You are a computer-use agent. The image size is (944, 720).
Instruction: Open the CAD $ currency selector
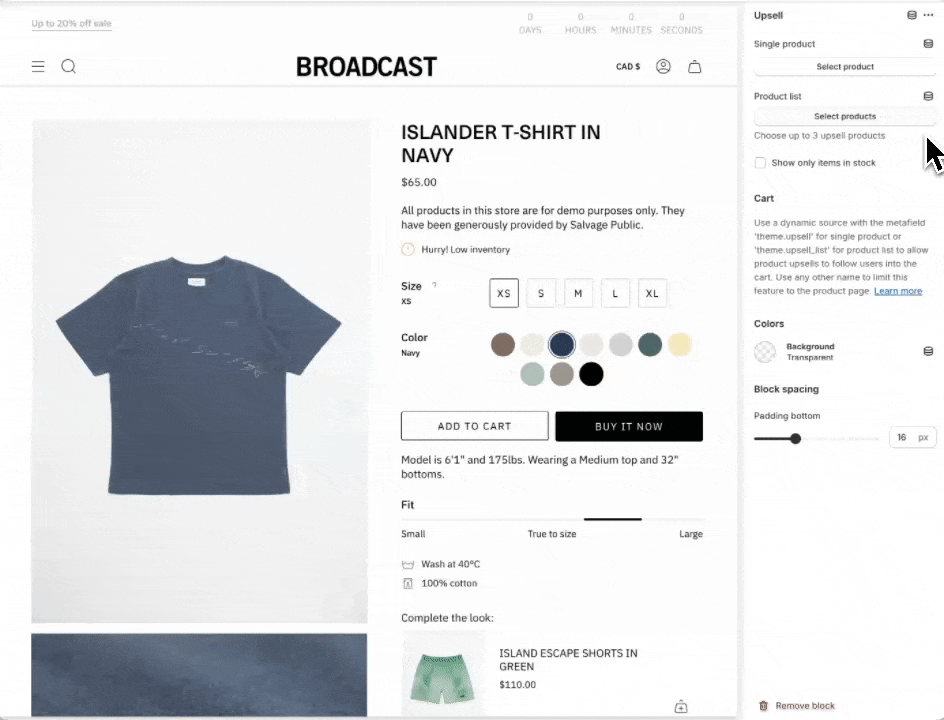click(628, 66)
